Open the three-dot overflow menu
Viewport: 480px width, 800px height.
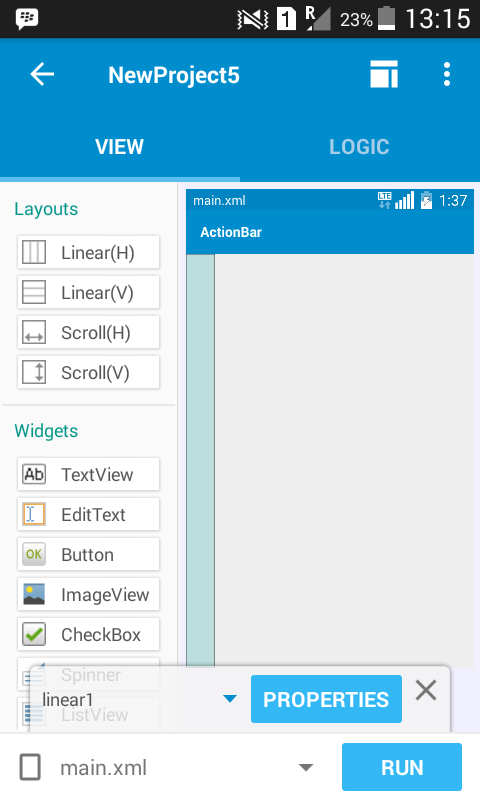tap(447, 74)
